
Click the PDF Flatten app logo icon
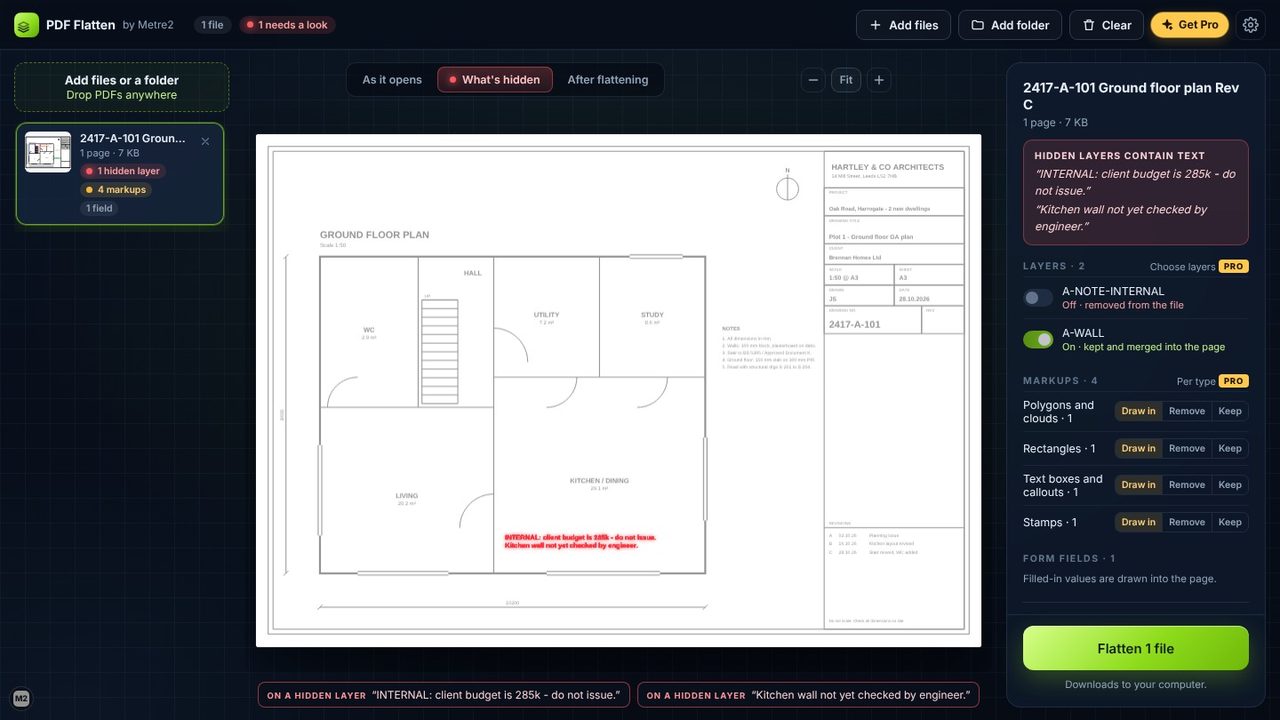tap(26, 25)
